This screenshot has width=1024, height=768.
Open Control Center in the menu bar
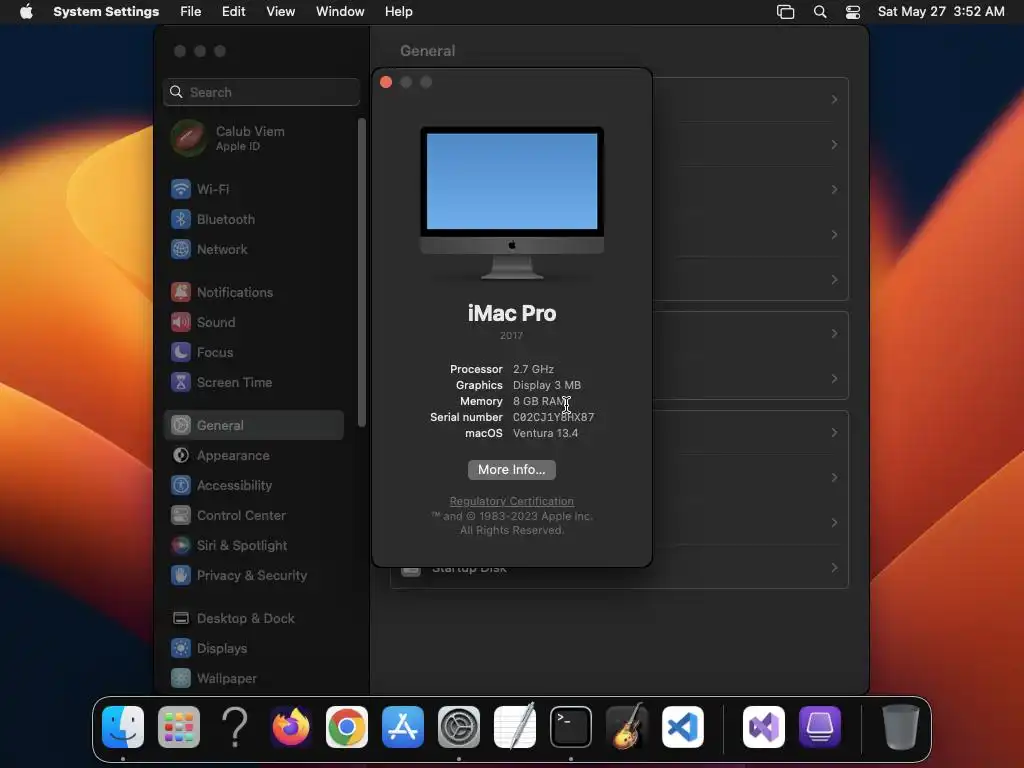(x=853, y=12)
